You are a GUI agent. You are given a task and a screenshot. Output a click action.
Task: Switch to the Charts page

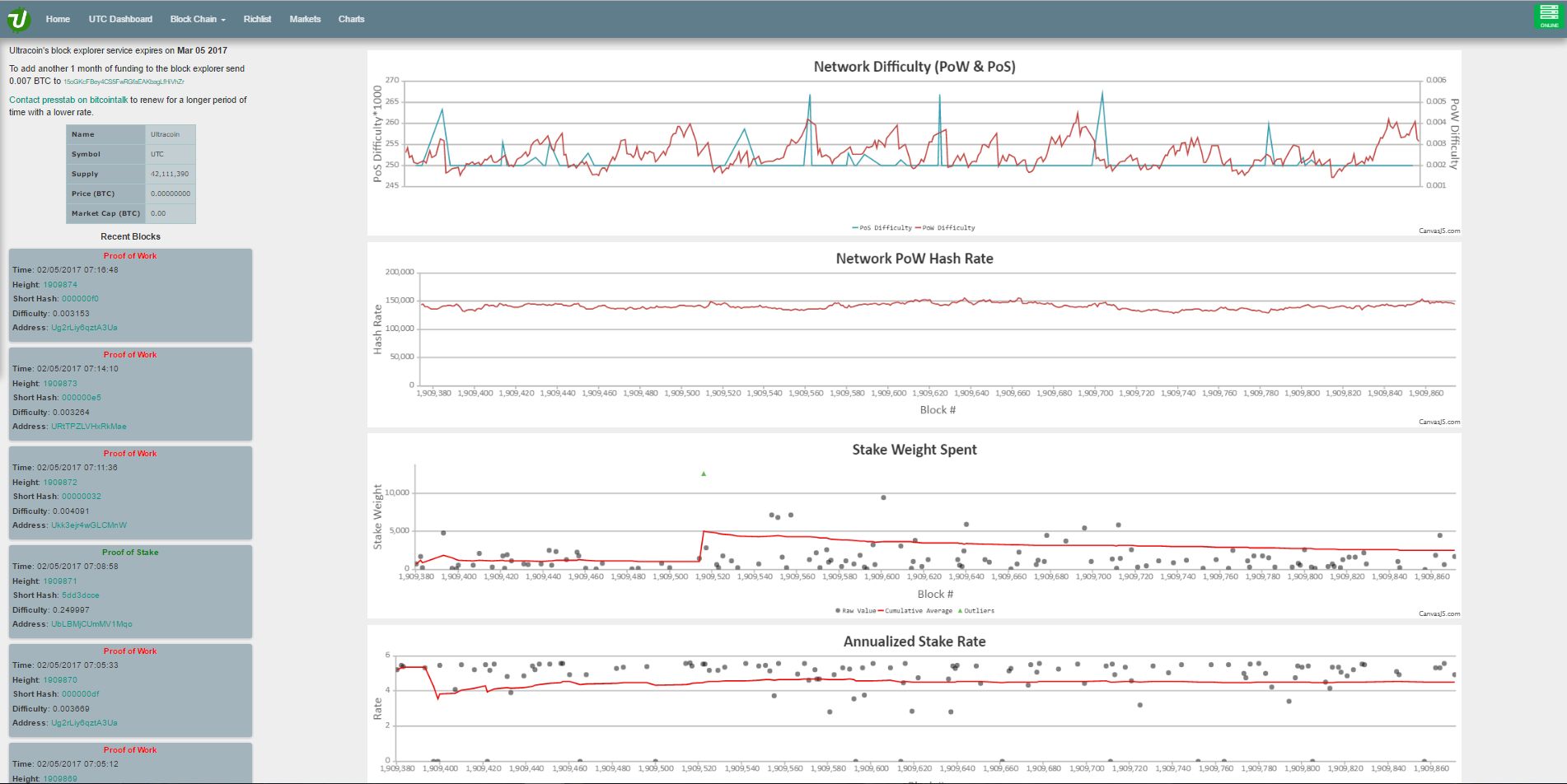point(351,19)
